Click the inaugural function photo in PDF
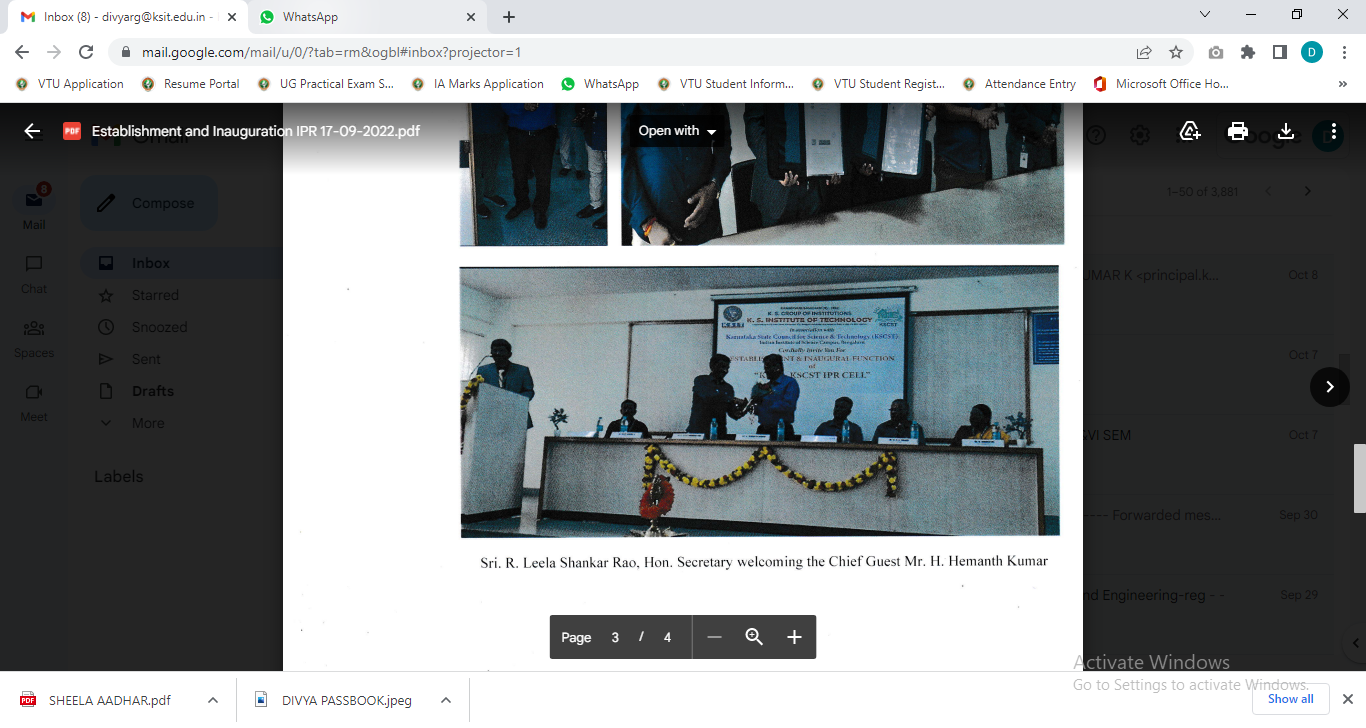Screen dimensions: 1366x728 [759, 401]
